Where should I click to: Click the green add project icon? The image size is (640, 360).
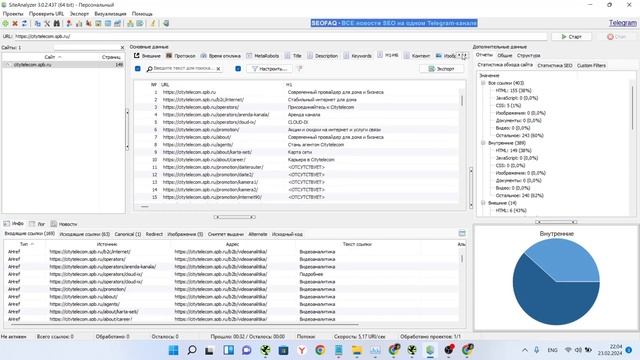pyautogui.click(x=5, y=24)
